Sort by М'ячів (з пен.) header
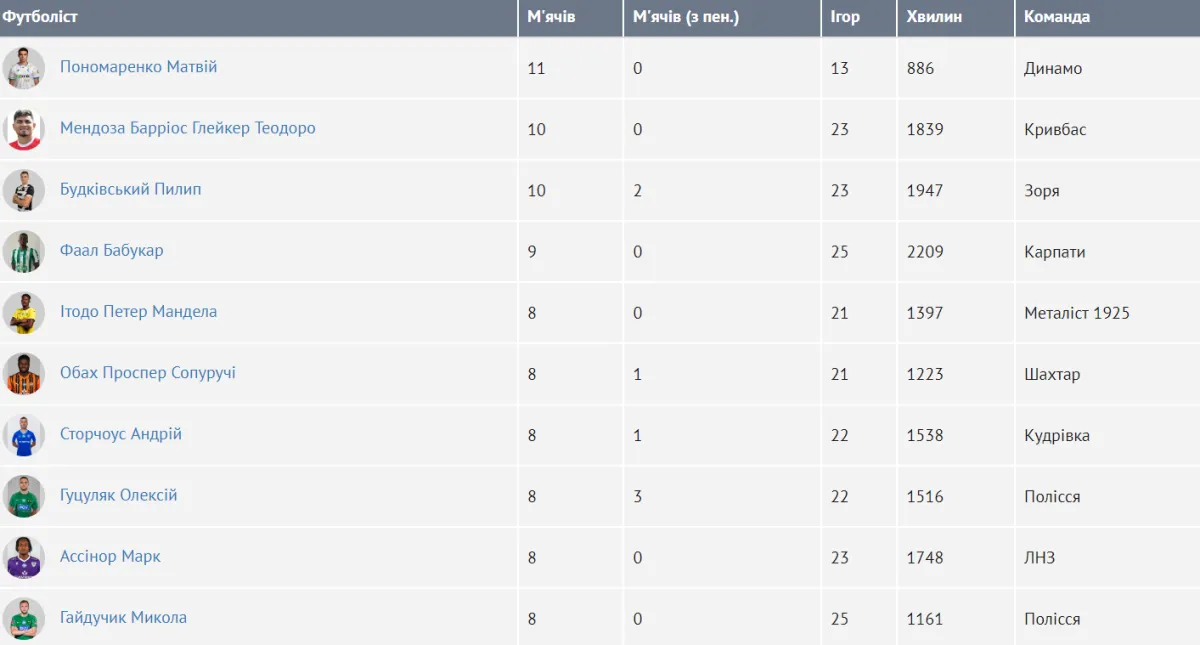Viewport: 1200px width, 645px height. point(686,17)
